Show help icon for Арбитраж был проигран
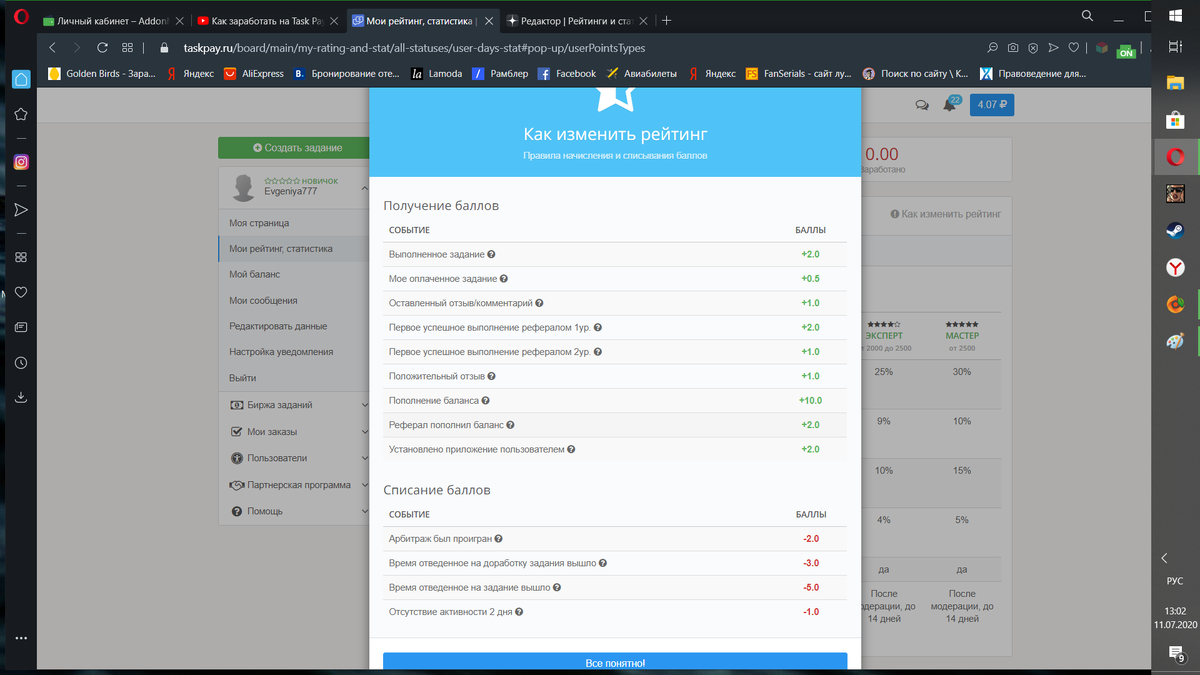1200x675 pixels. click(x=498, y=539)
